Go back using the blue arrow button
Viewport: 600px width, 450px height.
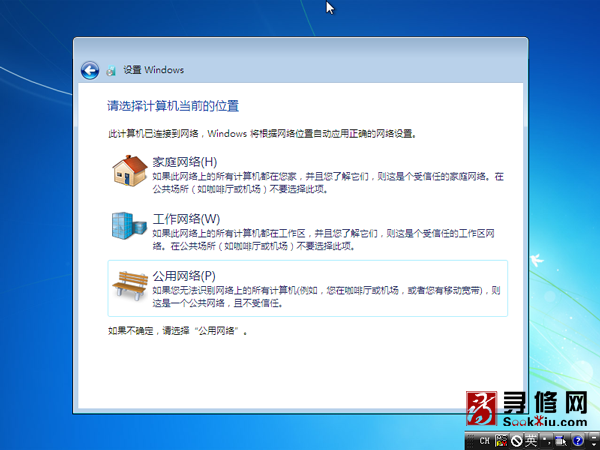90,70
